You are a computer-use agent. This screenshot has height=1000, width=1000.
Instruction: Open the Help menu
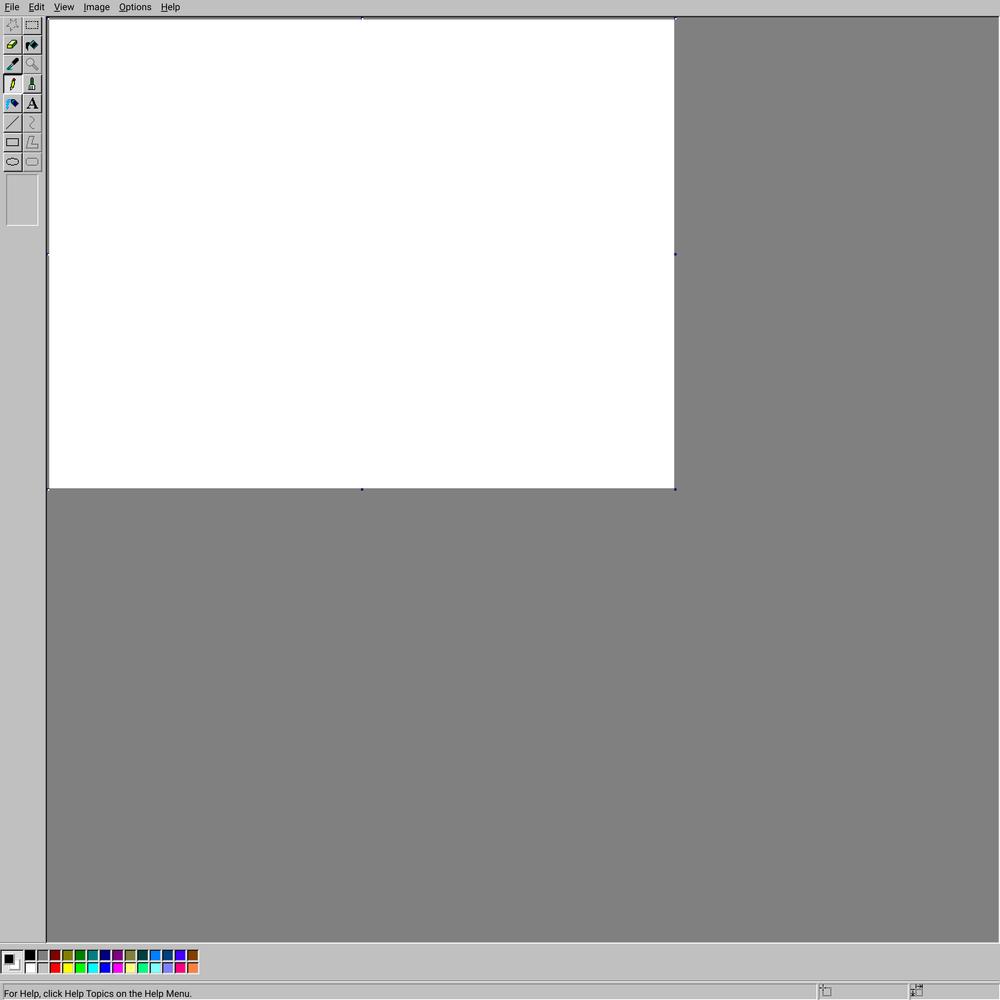point(170,7)
